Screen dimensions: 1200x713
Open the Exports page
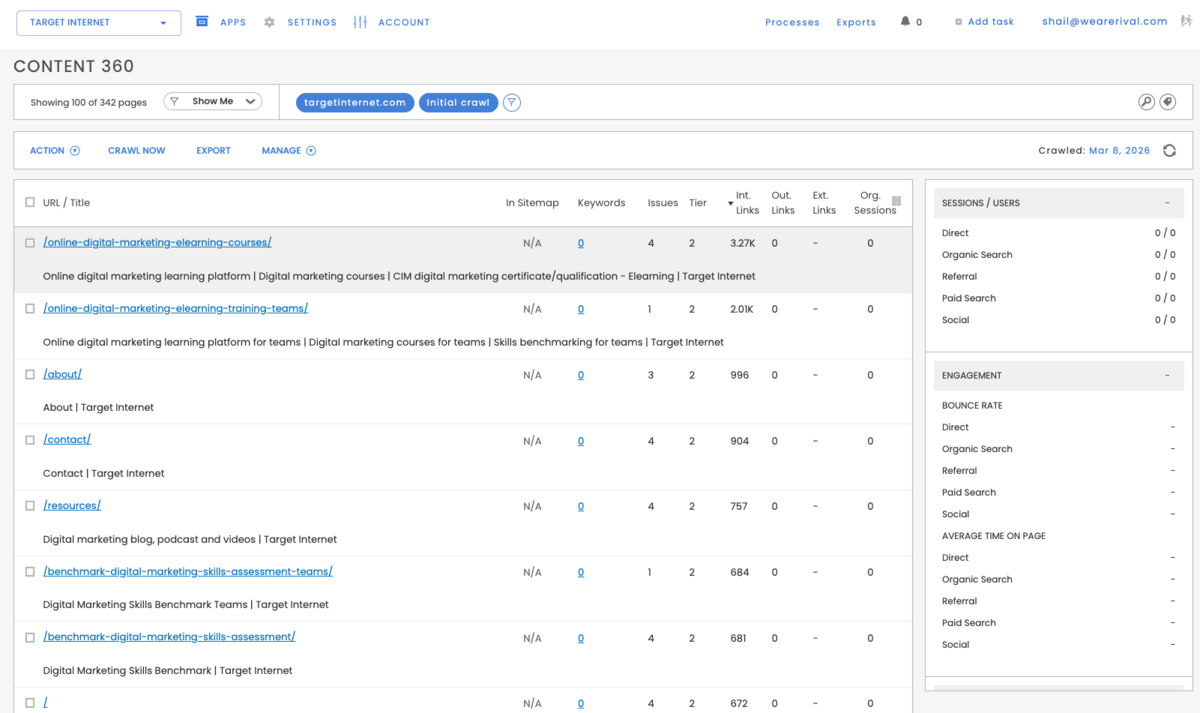point(856,22)
